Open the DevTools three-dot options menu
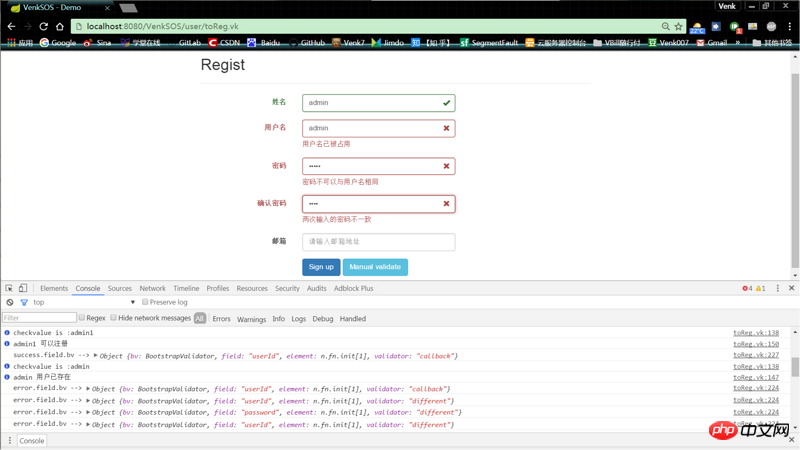This screenshot has width=800, height=450. point(778,288)
